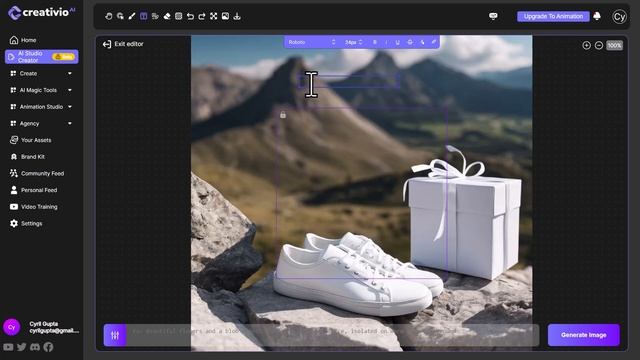
Task: Click Upgrade To Animation button
Action: [x=553, y=16]
